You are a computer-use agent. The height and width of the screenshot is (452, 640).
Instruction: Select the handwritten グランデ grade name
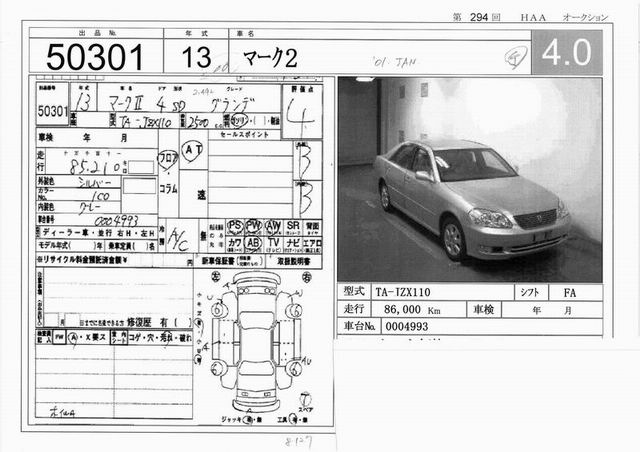point(231,106)
